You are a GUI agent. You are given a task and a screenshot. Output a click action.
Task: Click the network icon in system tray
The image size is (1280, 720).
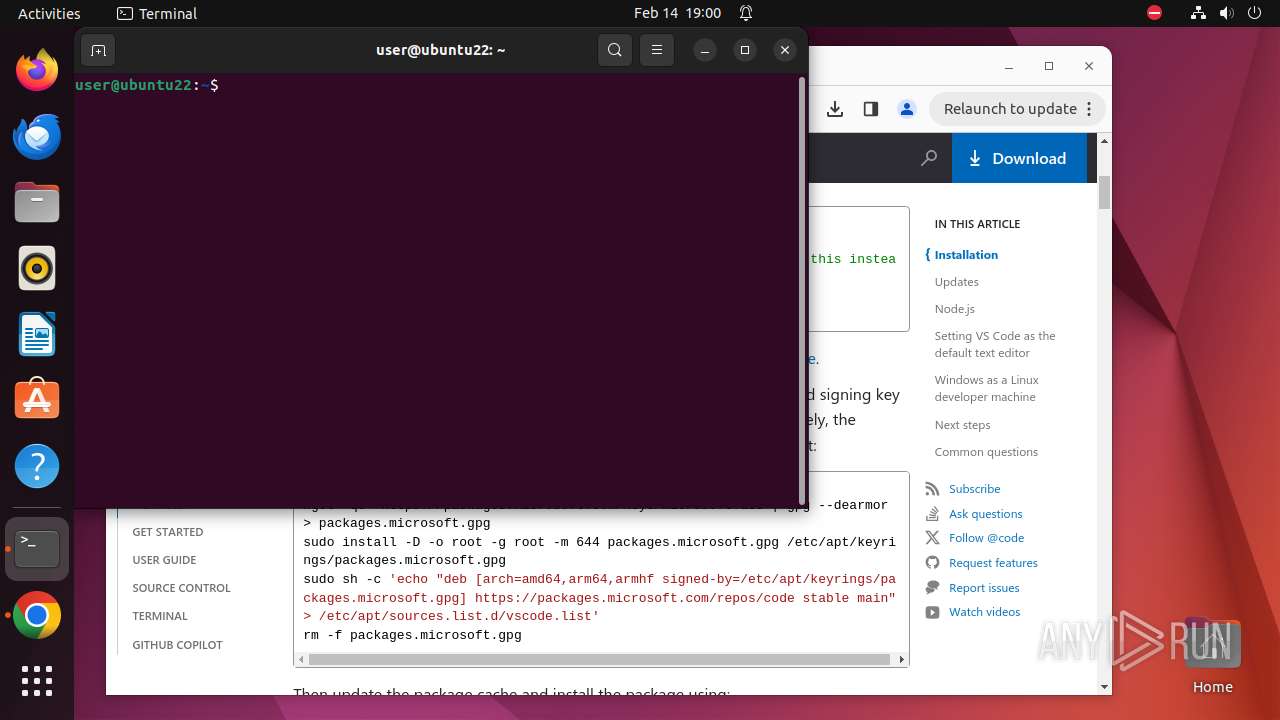click(x=1198, y=13)
